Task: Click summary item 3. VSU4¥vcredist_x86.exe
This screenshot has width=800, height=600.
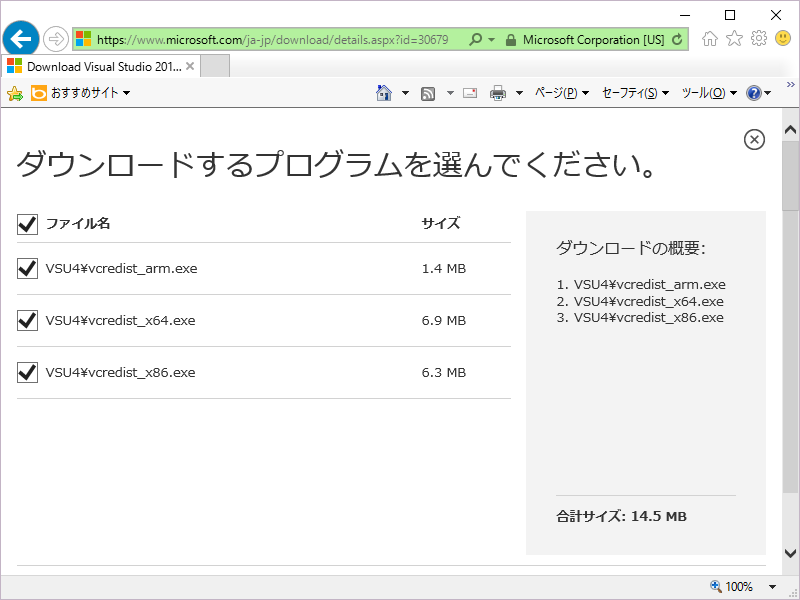Action: click(640, 317)
